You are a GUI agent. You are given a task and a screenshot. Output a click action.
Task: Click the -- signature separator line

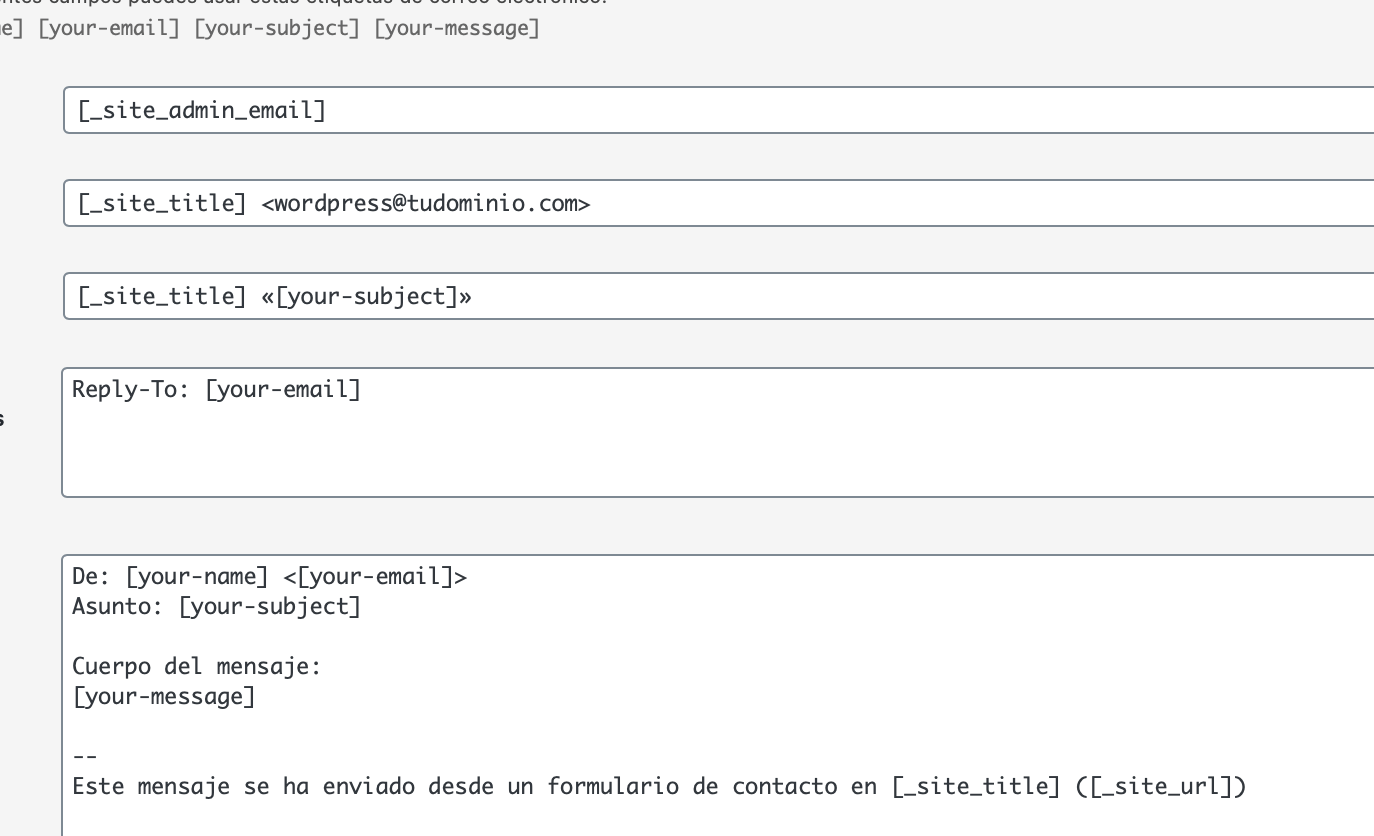[x=84, y=757]
